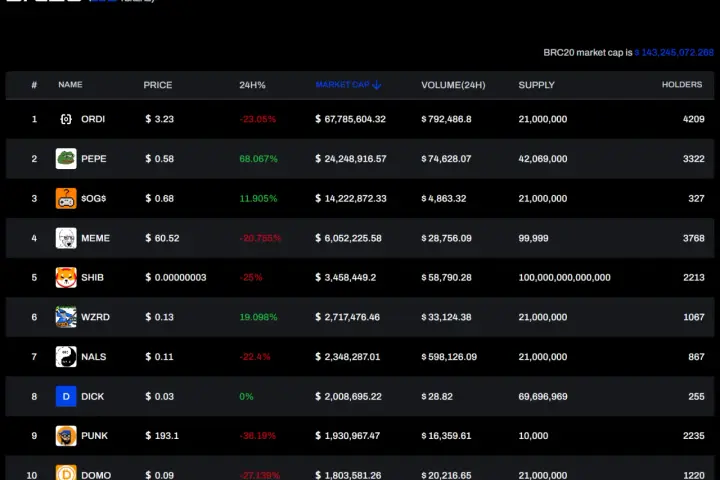Select the WZRD token icon
This screenshot has width=720, height=480.
pos(66,317)
